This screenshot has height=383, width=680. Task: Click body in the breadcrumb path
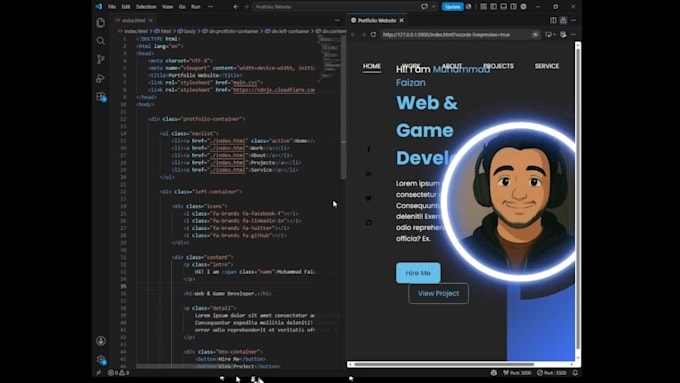click(187, 31)
